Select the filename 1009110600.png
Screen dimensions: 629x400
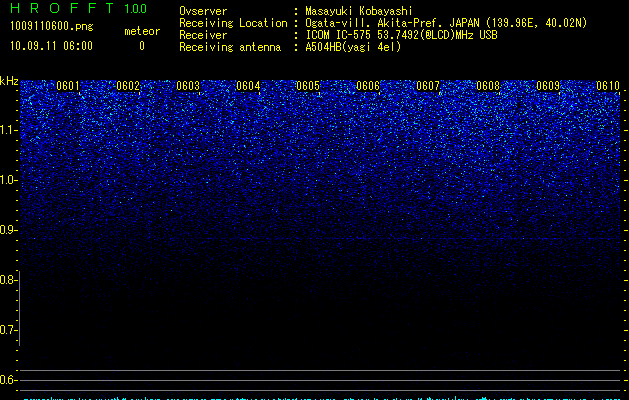click(52, 26)
